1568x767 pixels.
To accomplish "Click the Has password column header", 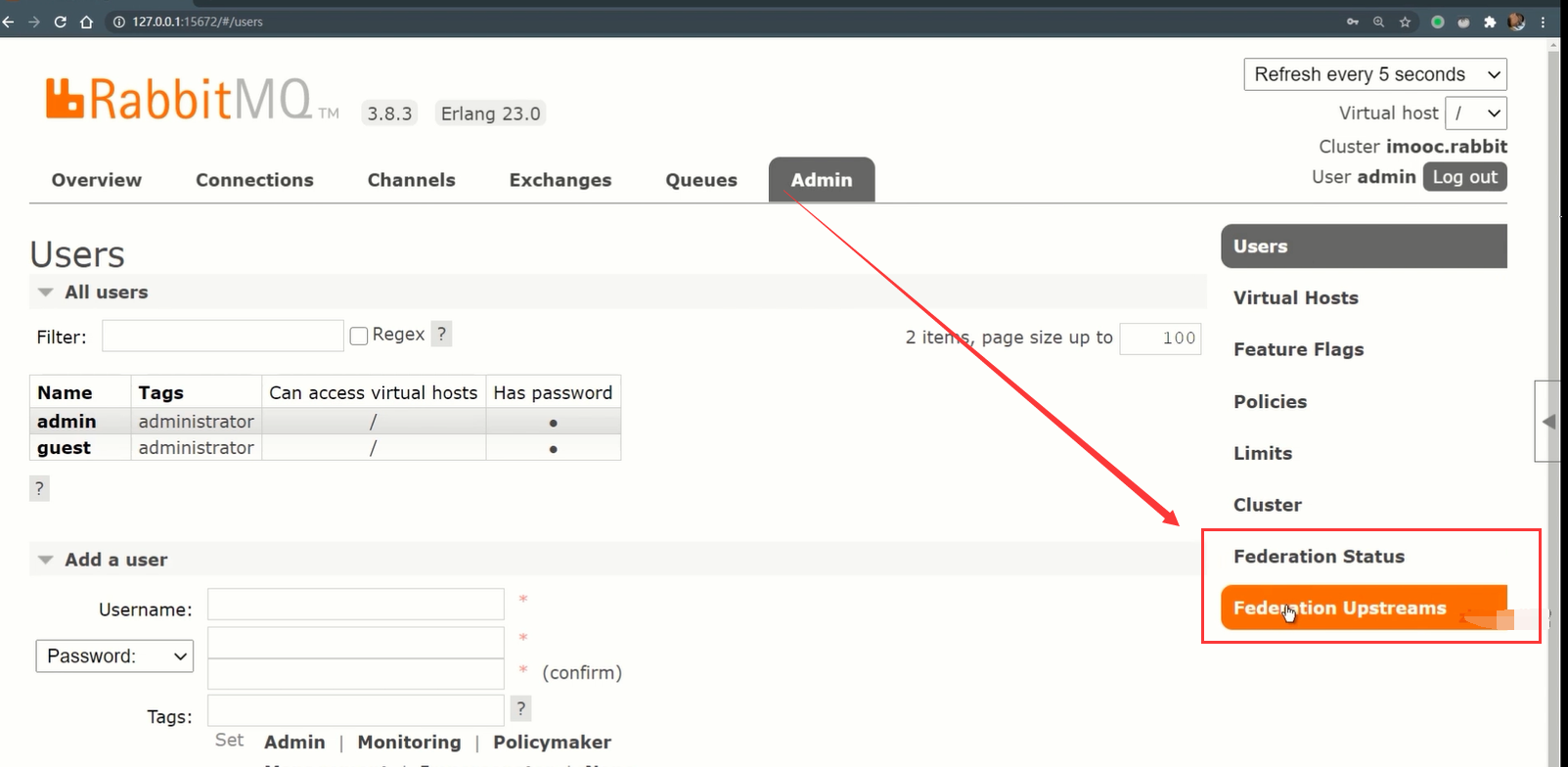I will click(x=553, y=392).
